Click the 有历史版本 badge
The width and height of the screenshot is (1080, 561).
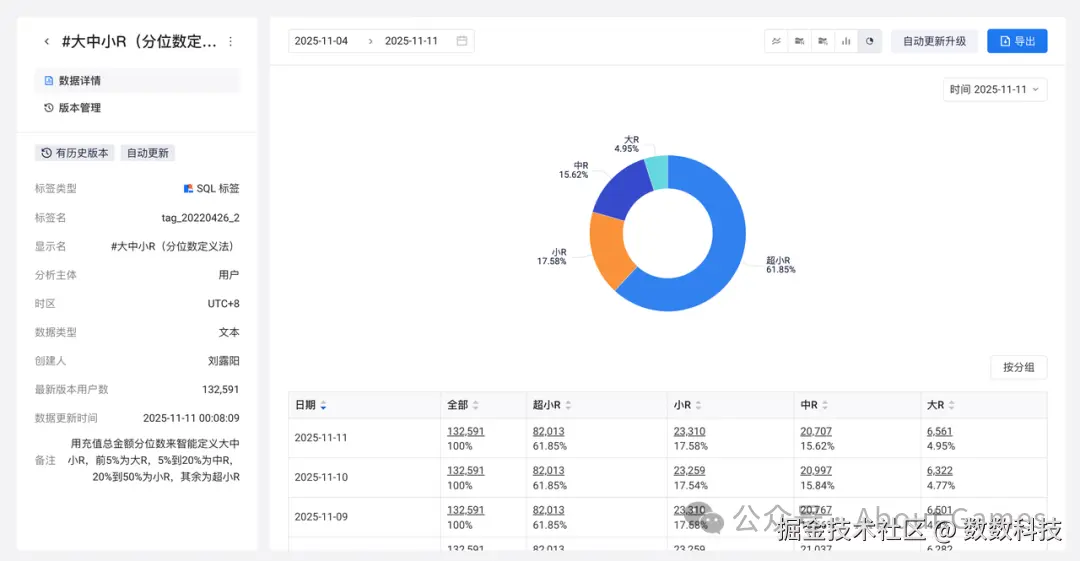pyautogui.click(x=74, y=153)
